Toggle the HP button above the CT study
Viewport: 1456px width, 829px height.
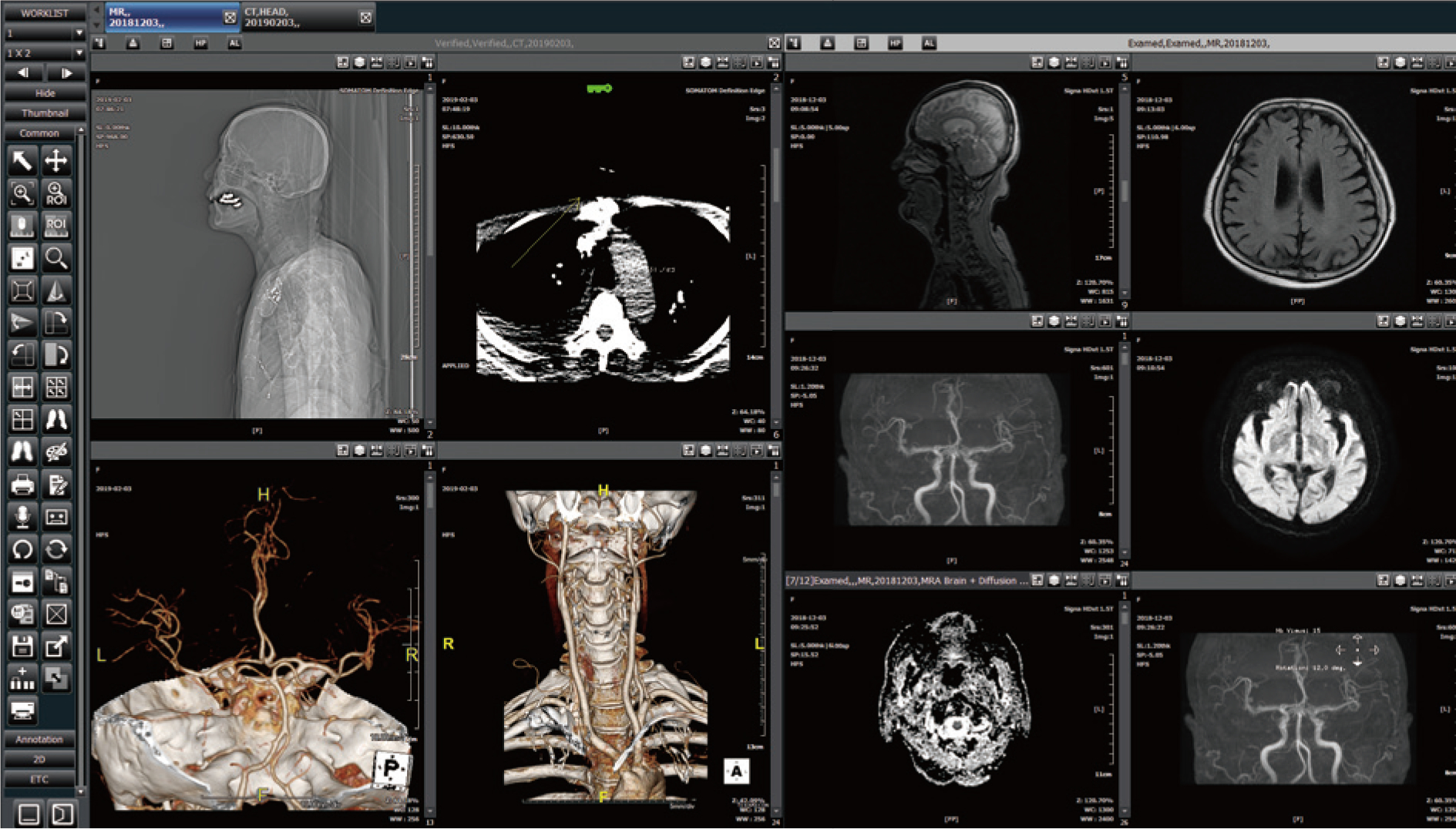[200, 43]
